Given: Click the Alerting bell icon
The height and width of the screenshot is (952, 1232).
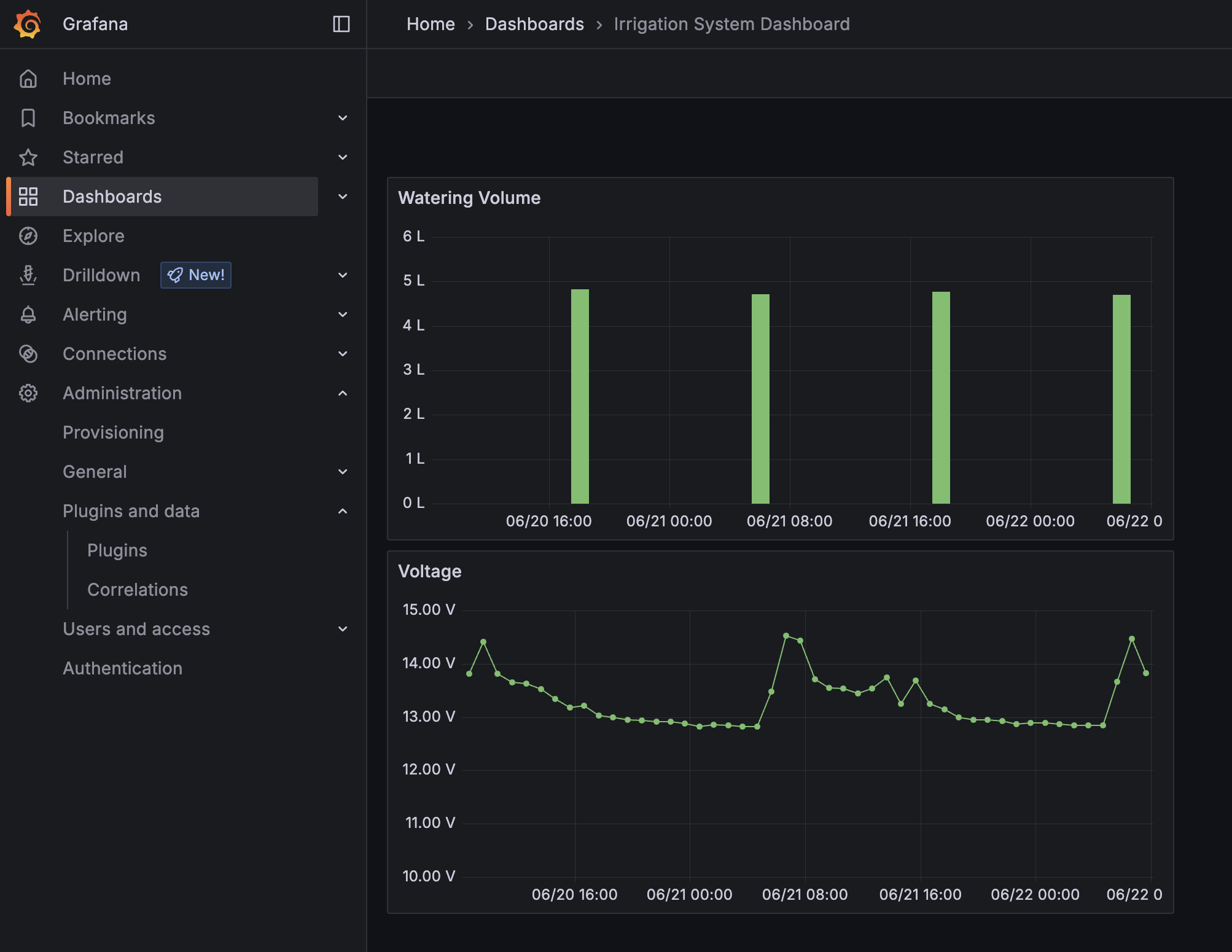Looking at the screenshot, I should tap(28, 314).
